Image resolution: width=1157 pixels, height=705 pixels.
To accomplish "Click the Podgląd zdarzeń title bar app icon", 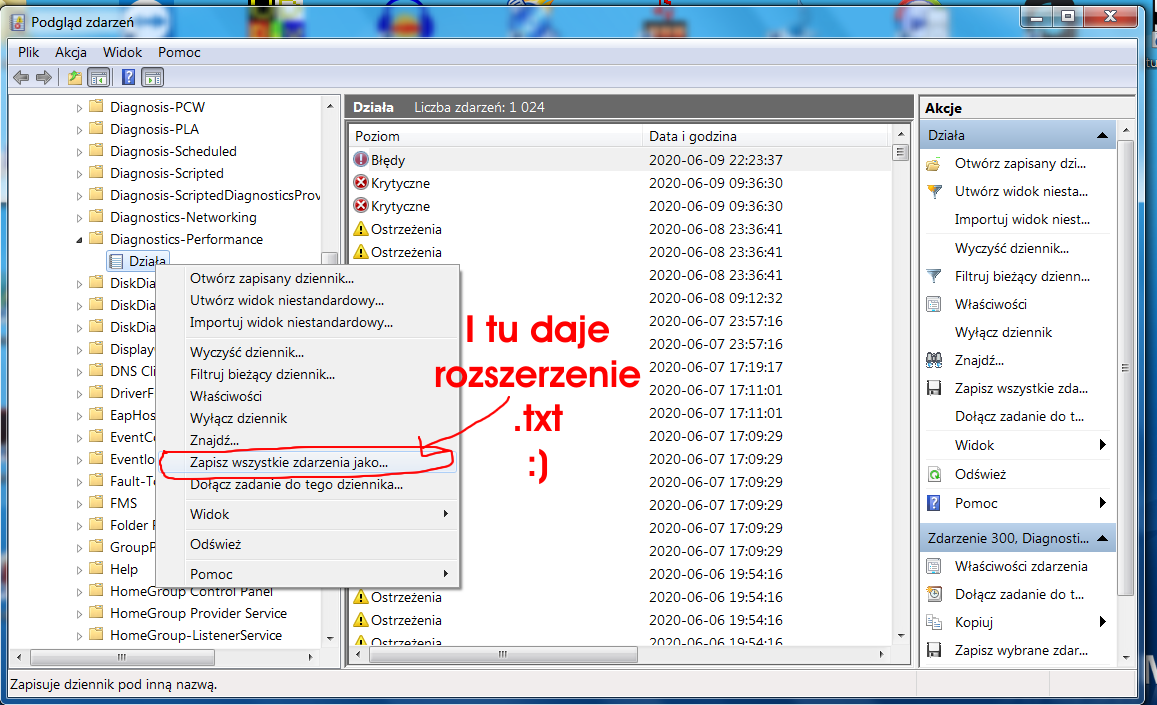I will point(18,22).
